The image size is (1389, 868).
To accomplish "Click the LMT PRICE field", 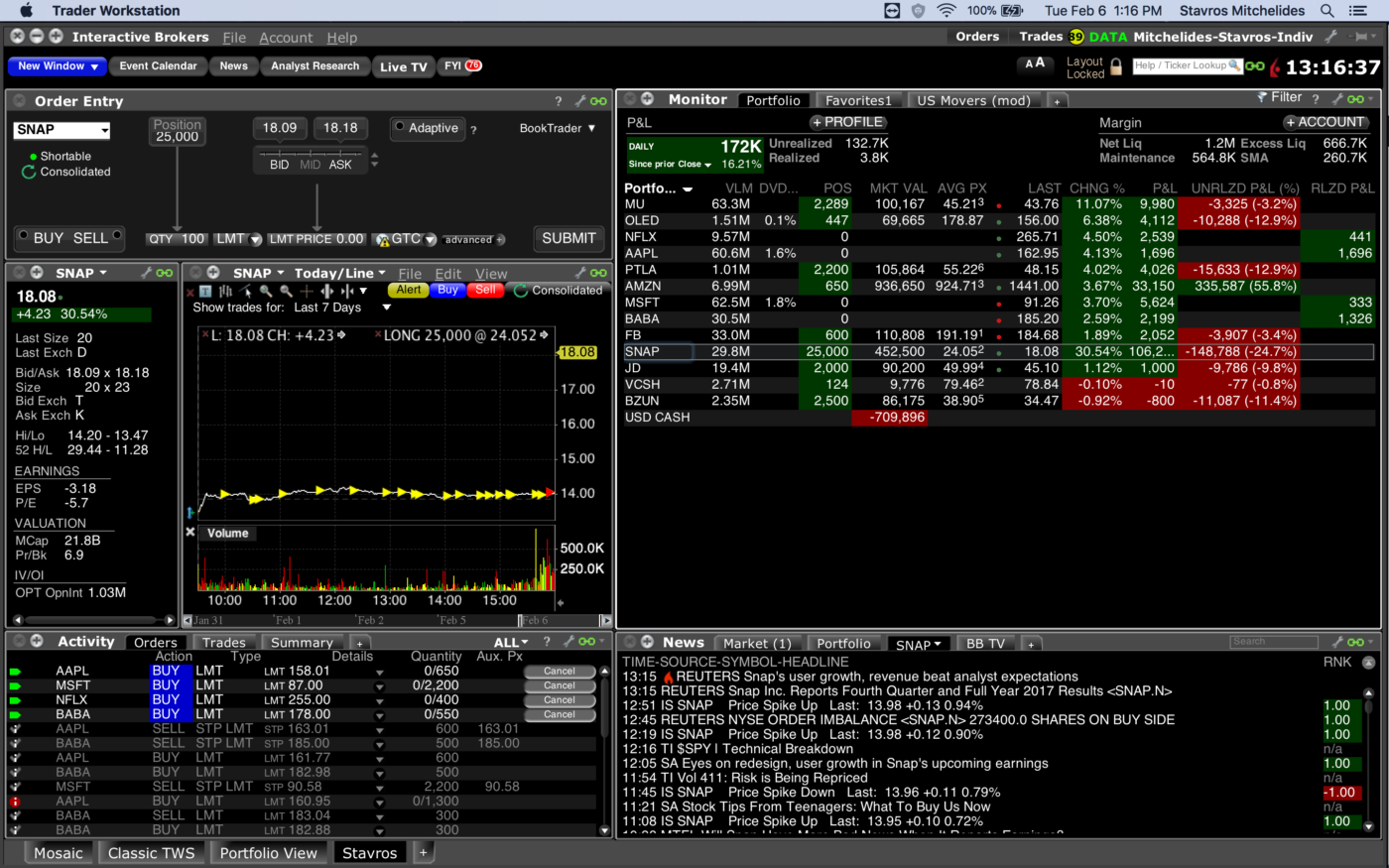I will click(316, 239).
